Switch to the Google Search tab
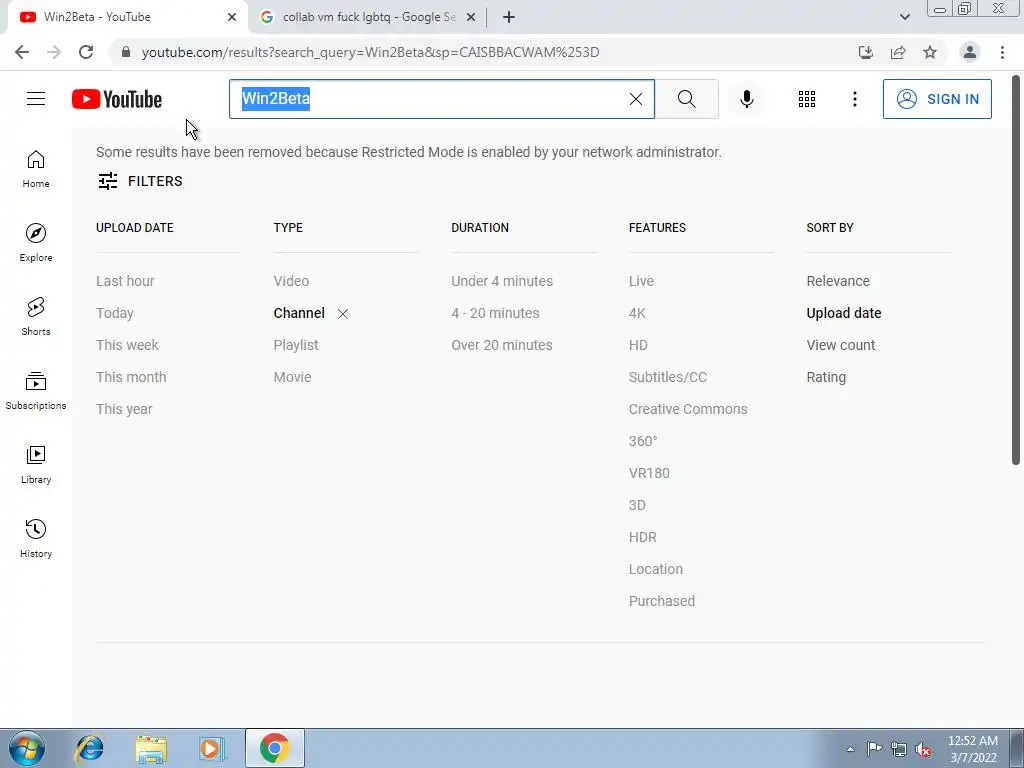The image size is (1024, 768). coord(368,17)
